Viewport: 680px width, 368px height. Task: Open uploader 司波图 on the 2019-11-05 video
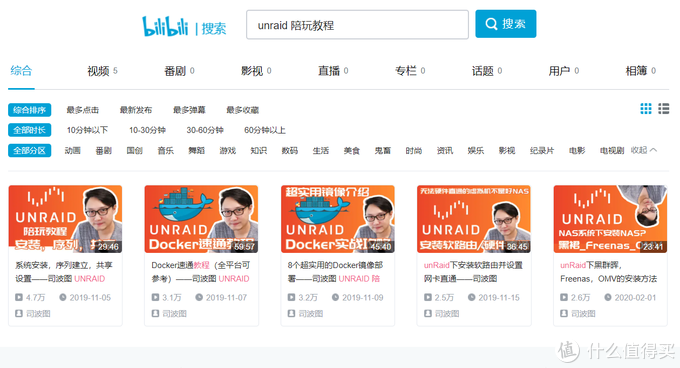(x=38, y=313)
